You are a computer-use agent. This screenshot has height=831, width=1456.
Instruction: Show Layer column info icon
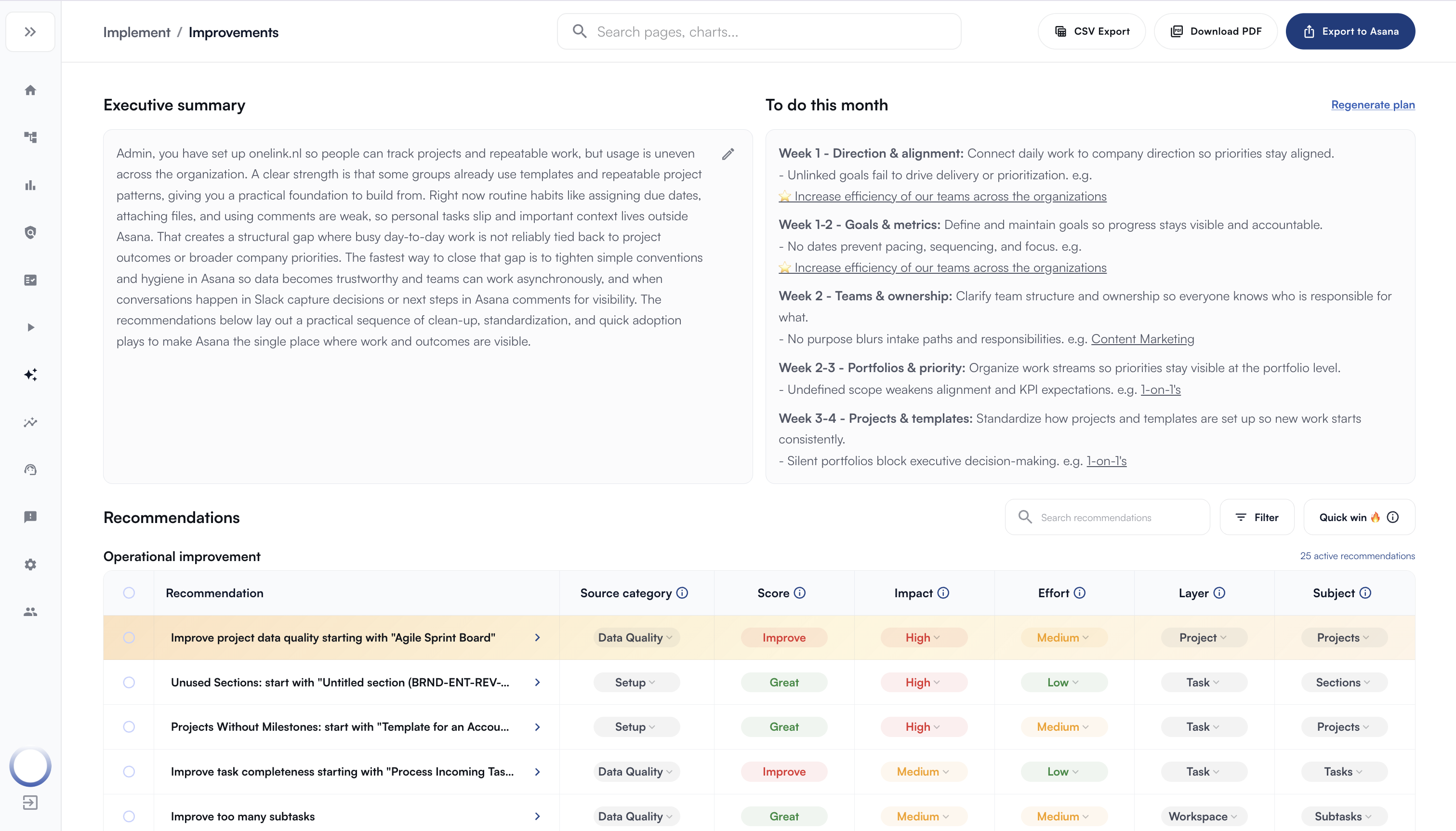point(1219,593)
